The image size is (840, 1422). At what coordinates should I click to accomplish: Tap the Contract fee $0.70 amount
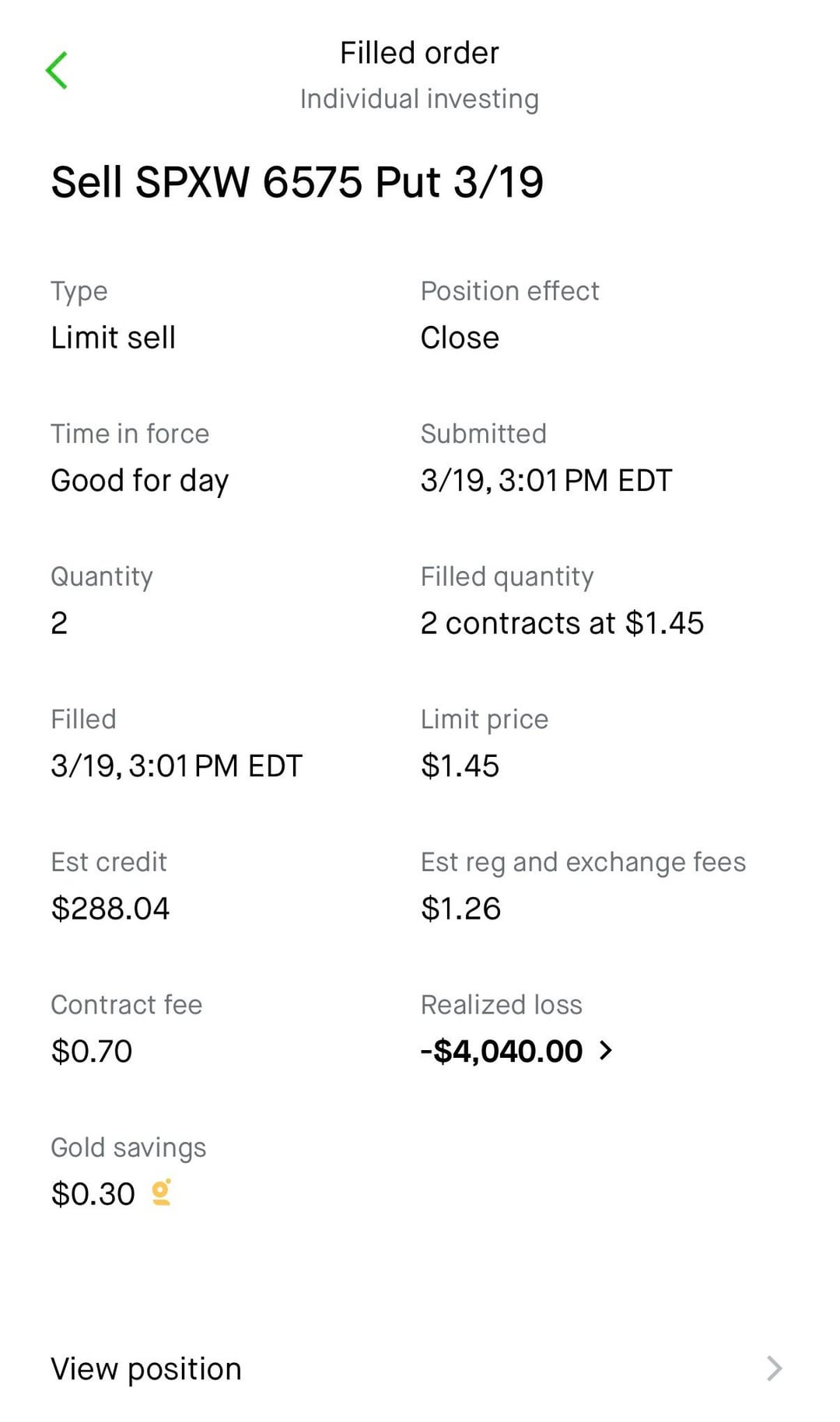tap(92, 1052)
